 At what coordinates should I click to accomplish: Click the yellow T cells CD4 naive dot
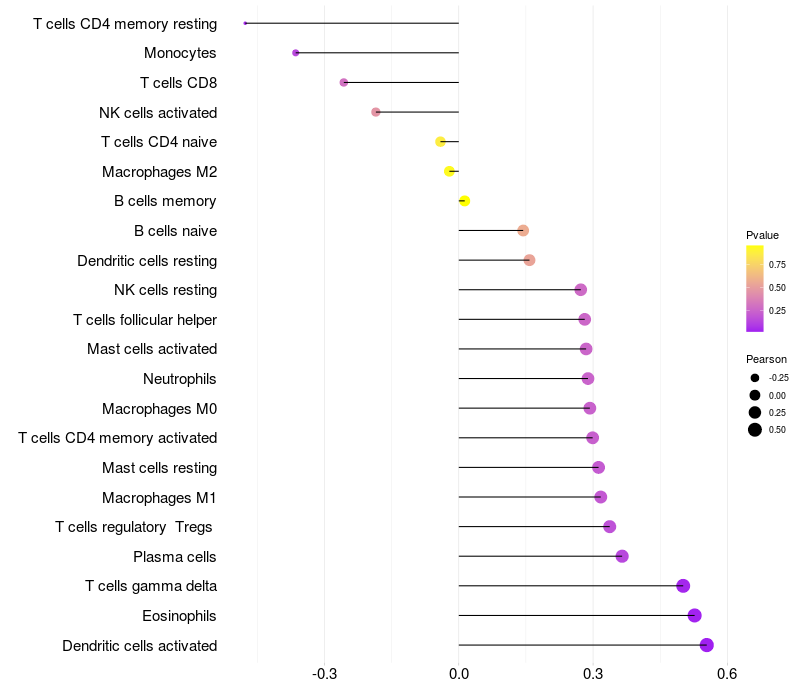coord(441,142)
